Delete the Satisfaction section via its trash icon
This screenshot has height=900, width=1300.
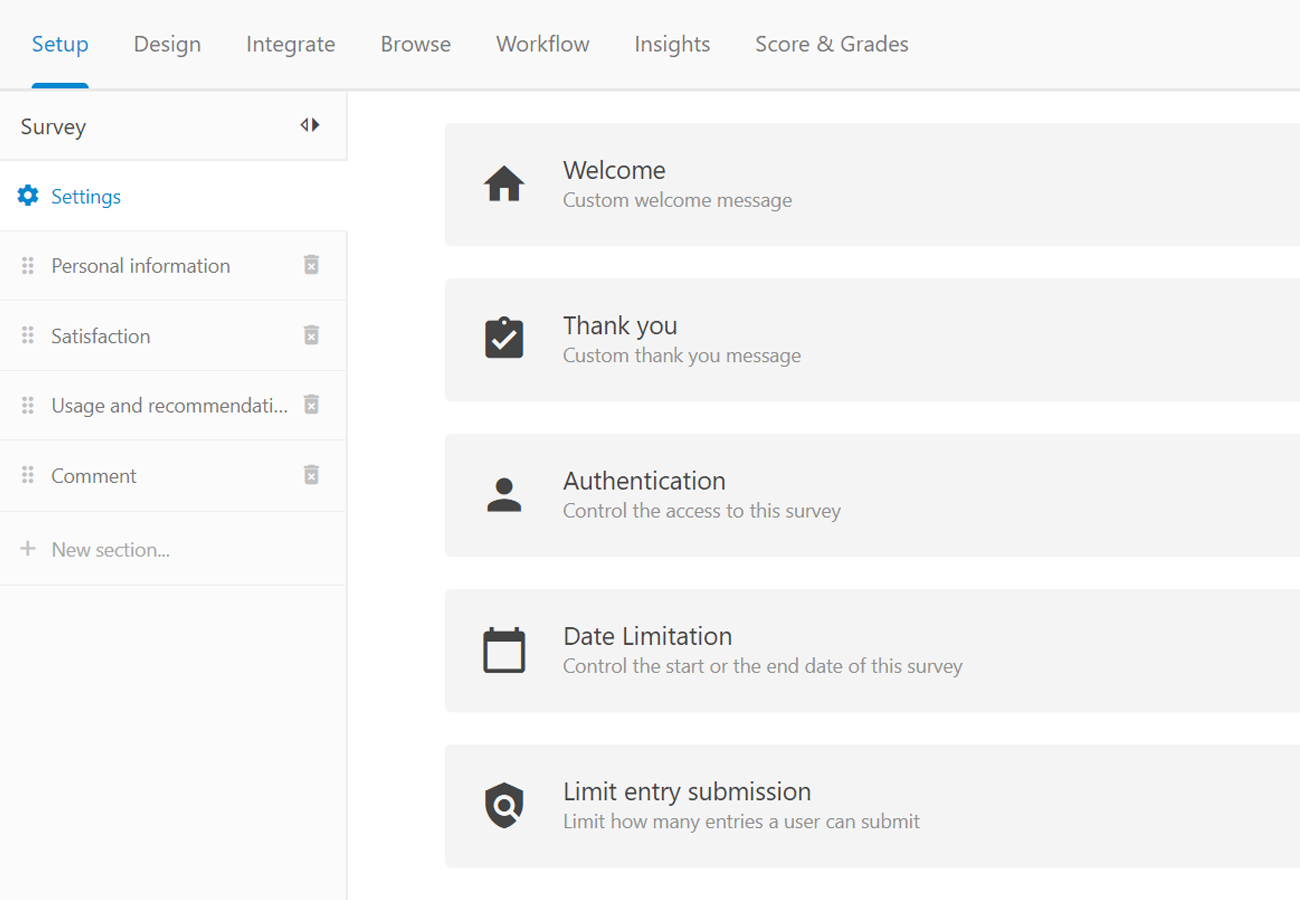[x=311, y=335]
